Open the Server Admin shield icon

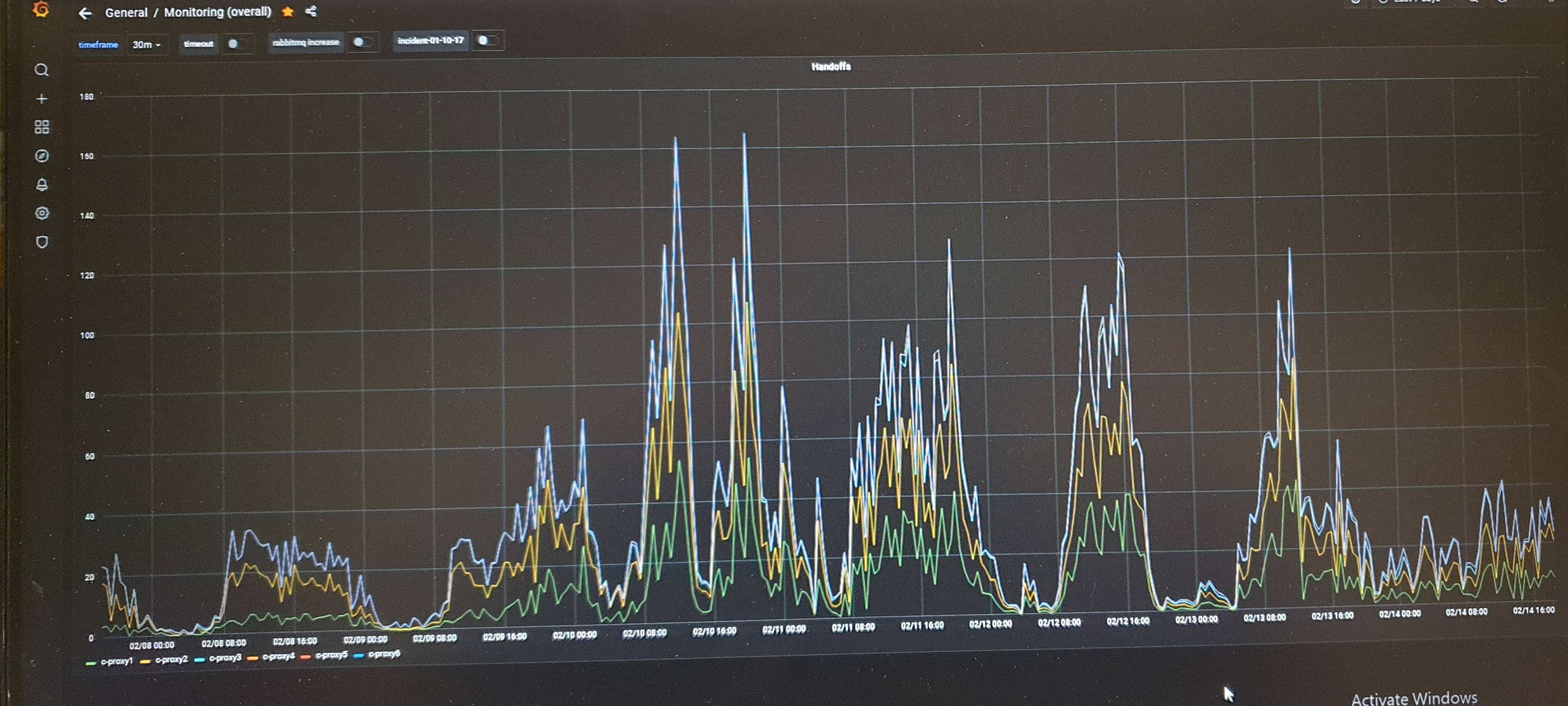click(x=41, y=242)
